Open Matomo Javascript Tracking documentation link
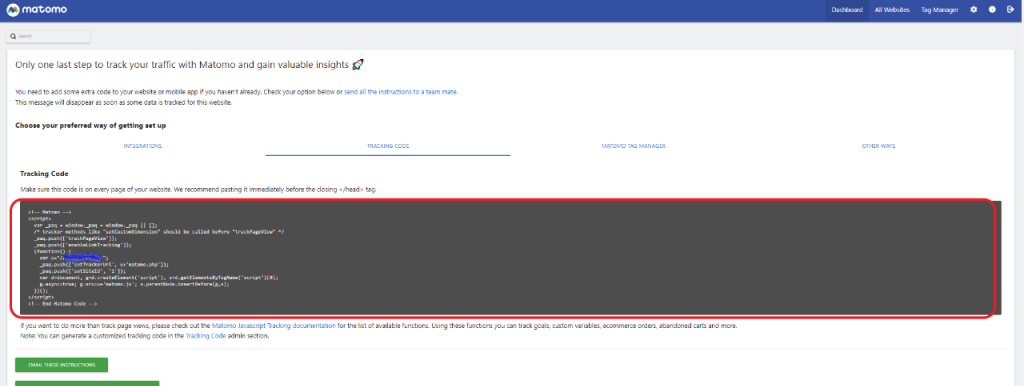The height and width of the screenshot is (386, 1024). pyautogui.click(x=274, y=325)
